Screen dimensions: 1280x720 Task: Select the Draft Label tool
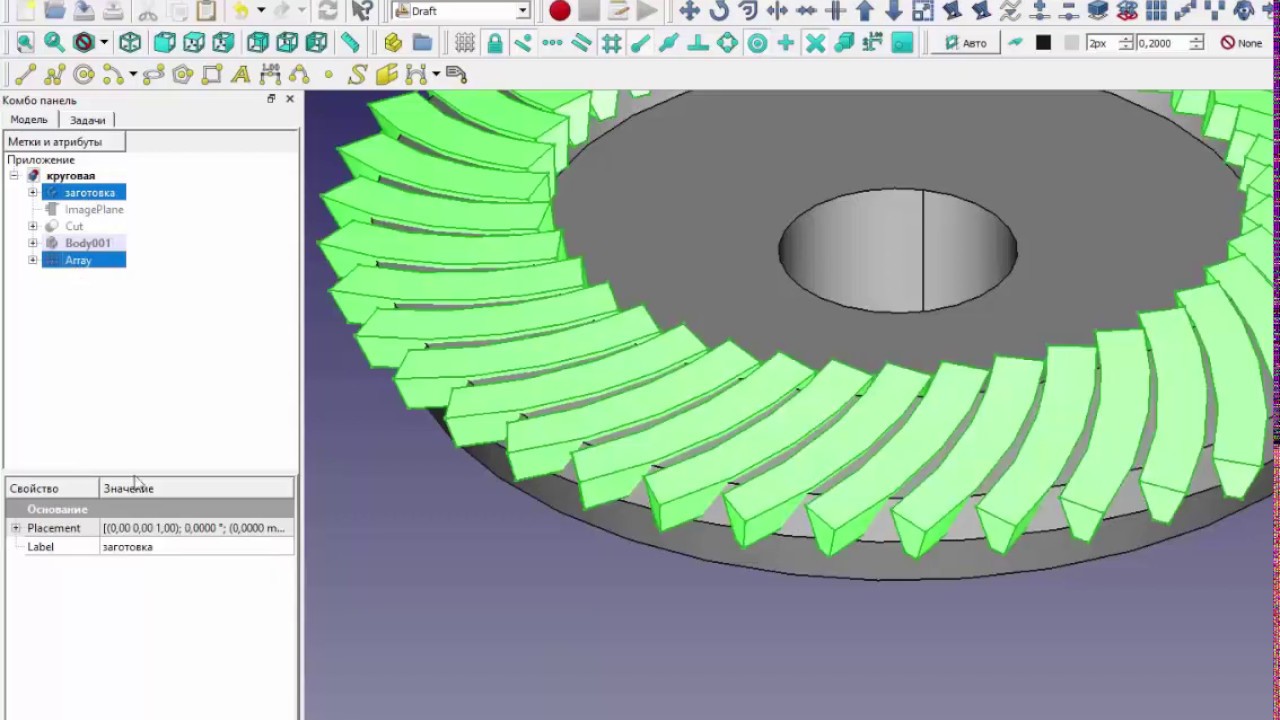[x=457, y=75]
